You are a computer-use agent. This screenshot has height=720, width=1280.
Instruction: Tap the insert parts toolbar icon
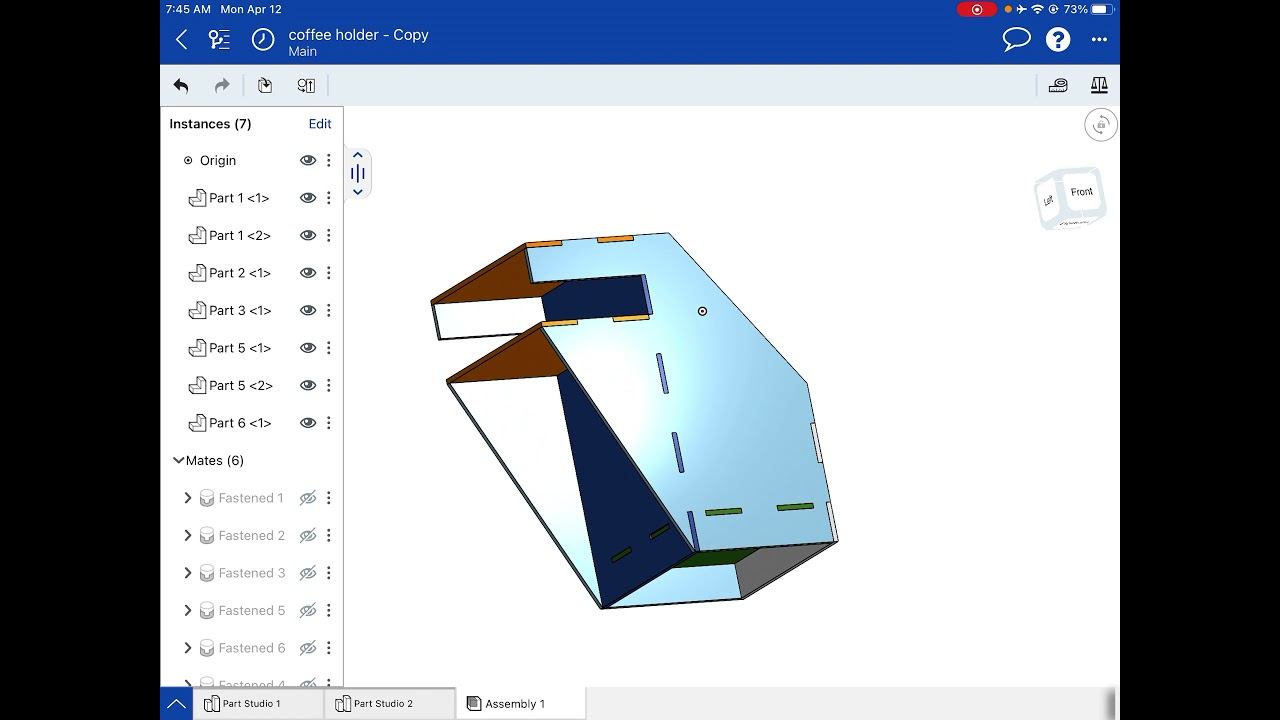click(x=264, y=86)
